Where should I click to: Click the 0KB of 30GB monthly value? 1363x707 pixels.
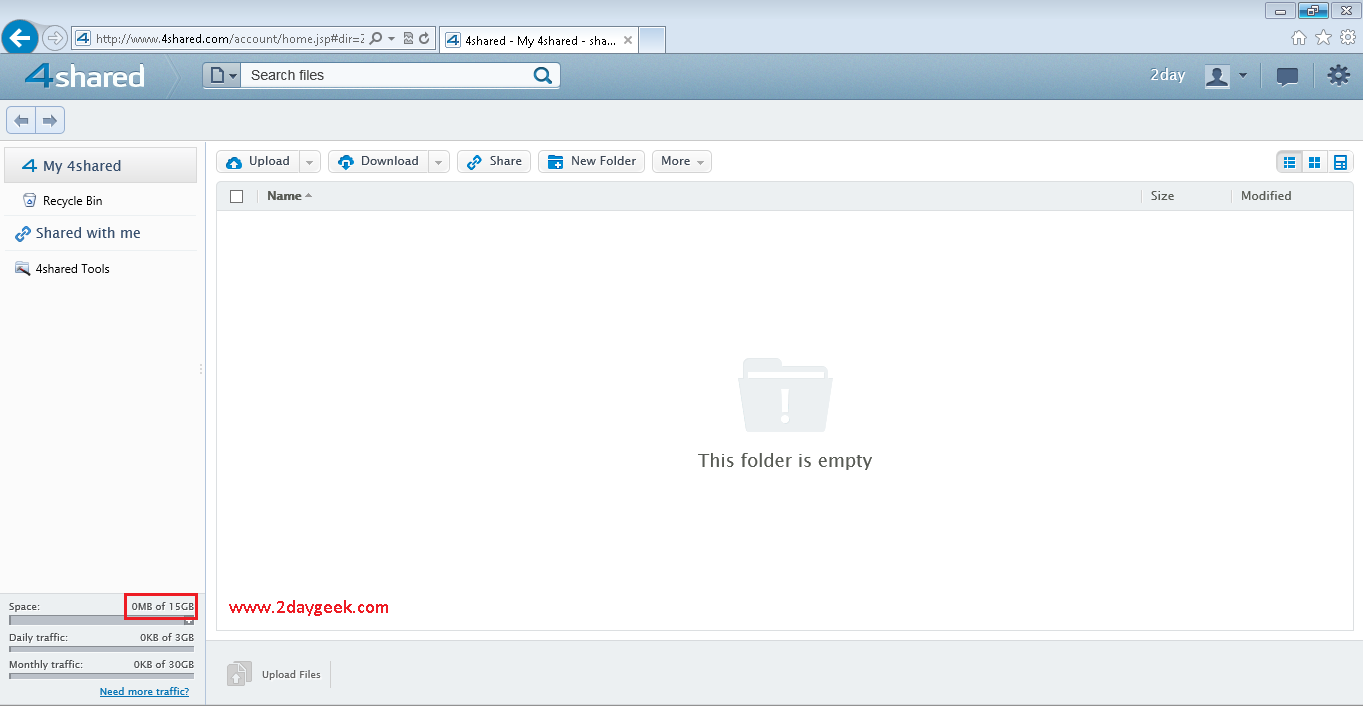point(164,664)
